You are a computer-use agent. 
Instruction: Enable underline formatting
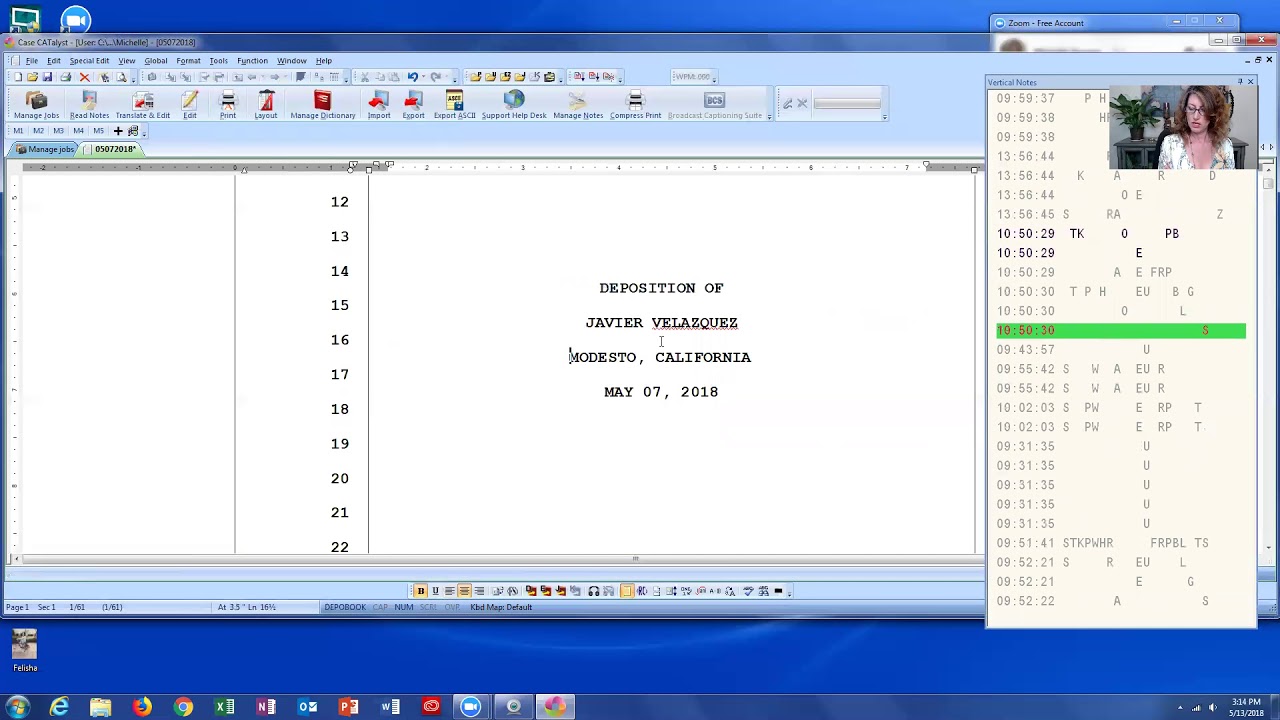[x=435, y=590]
